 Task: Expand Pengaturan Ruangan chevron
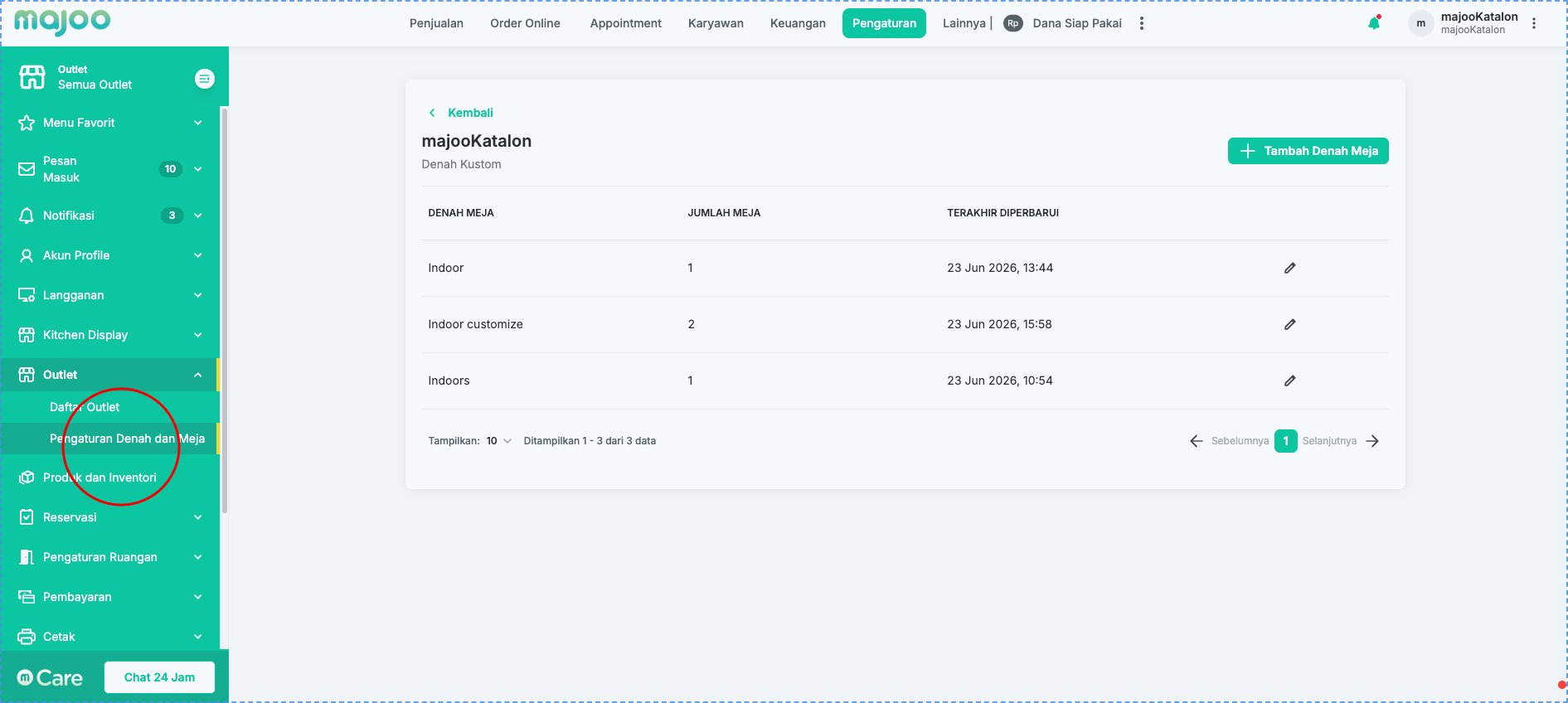198,557
